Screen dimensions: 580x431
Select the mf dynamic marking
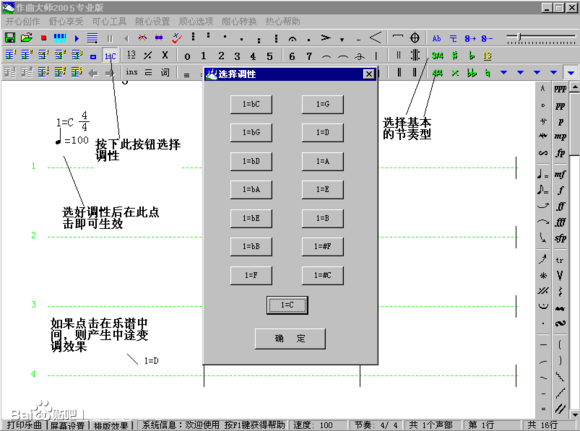click(x=560, y=174)
